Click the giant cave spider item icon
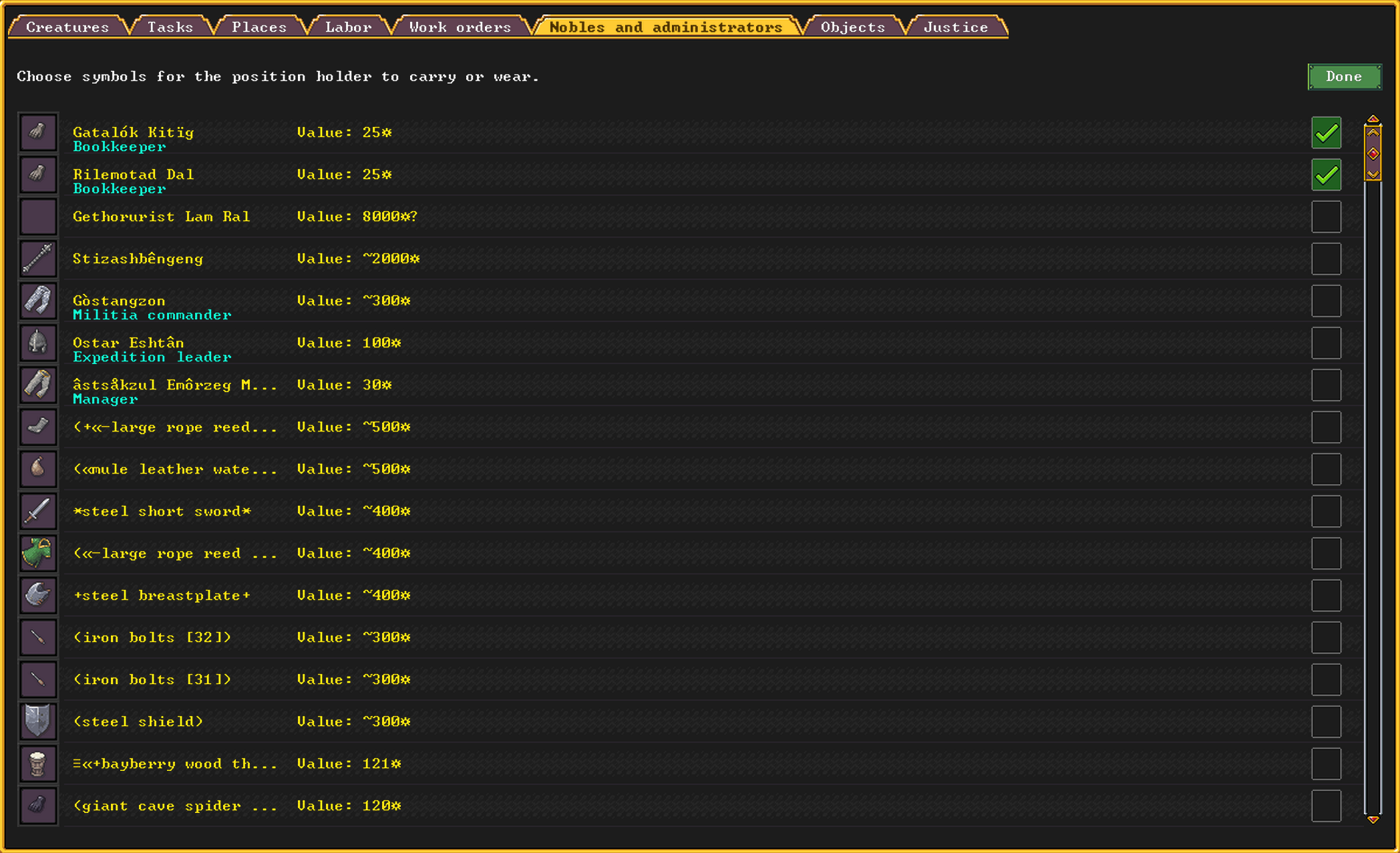This screenshot has height=853, width=1400. (x=38, y=806)
